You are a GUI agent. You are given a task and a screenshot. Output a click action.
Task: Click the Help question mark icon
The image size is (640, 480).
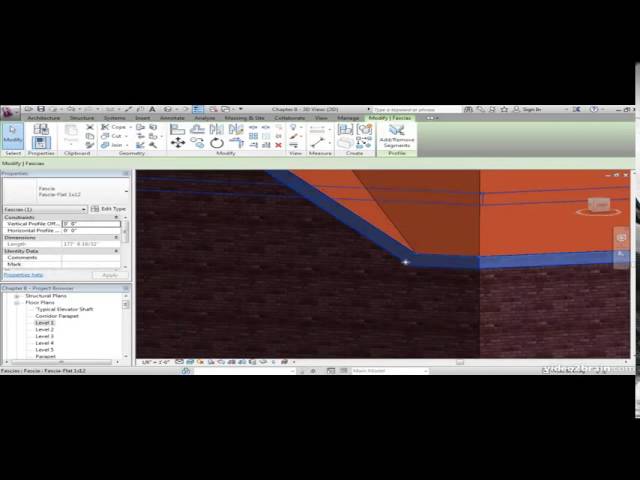coord(594,109)
